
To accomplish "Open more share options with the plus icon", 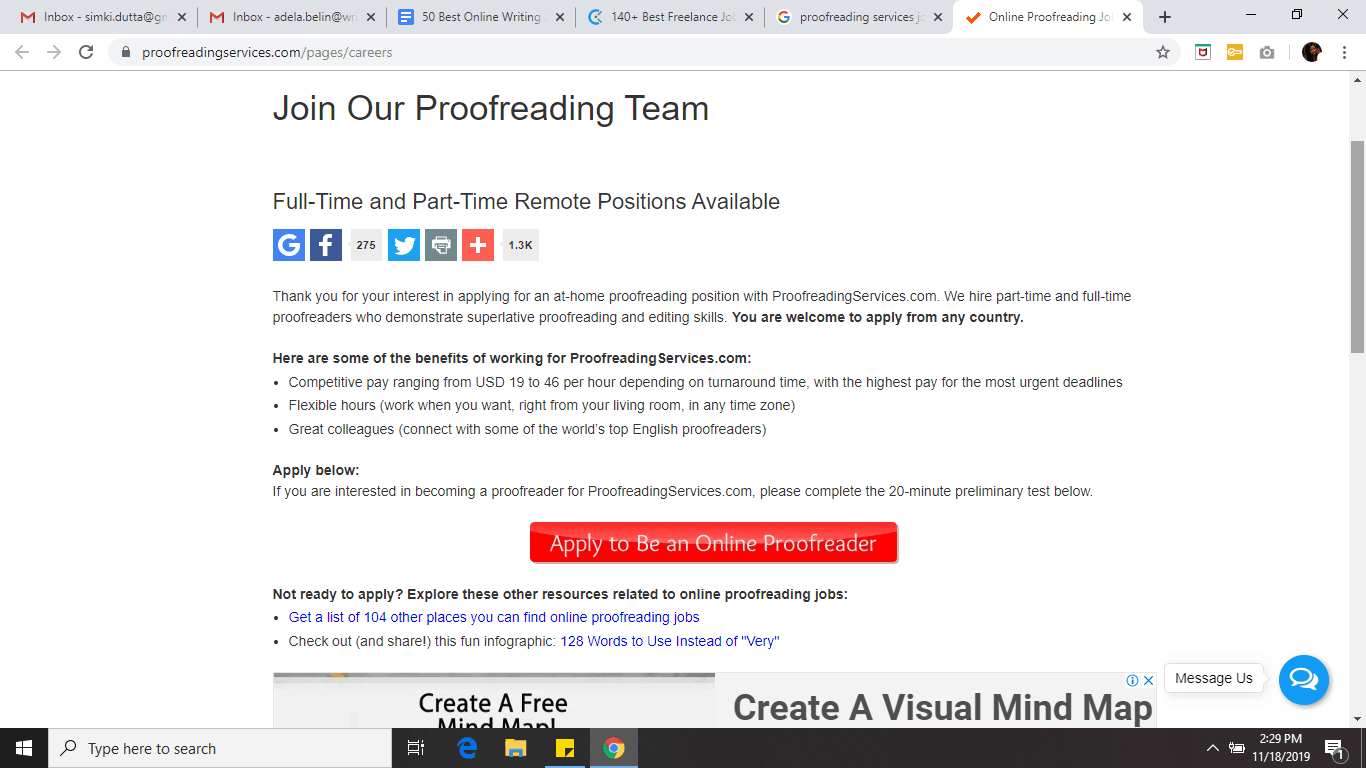I will click(478, 245).
